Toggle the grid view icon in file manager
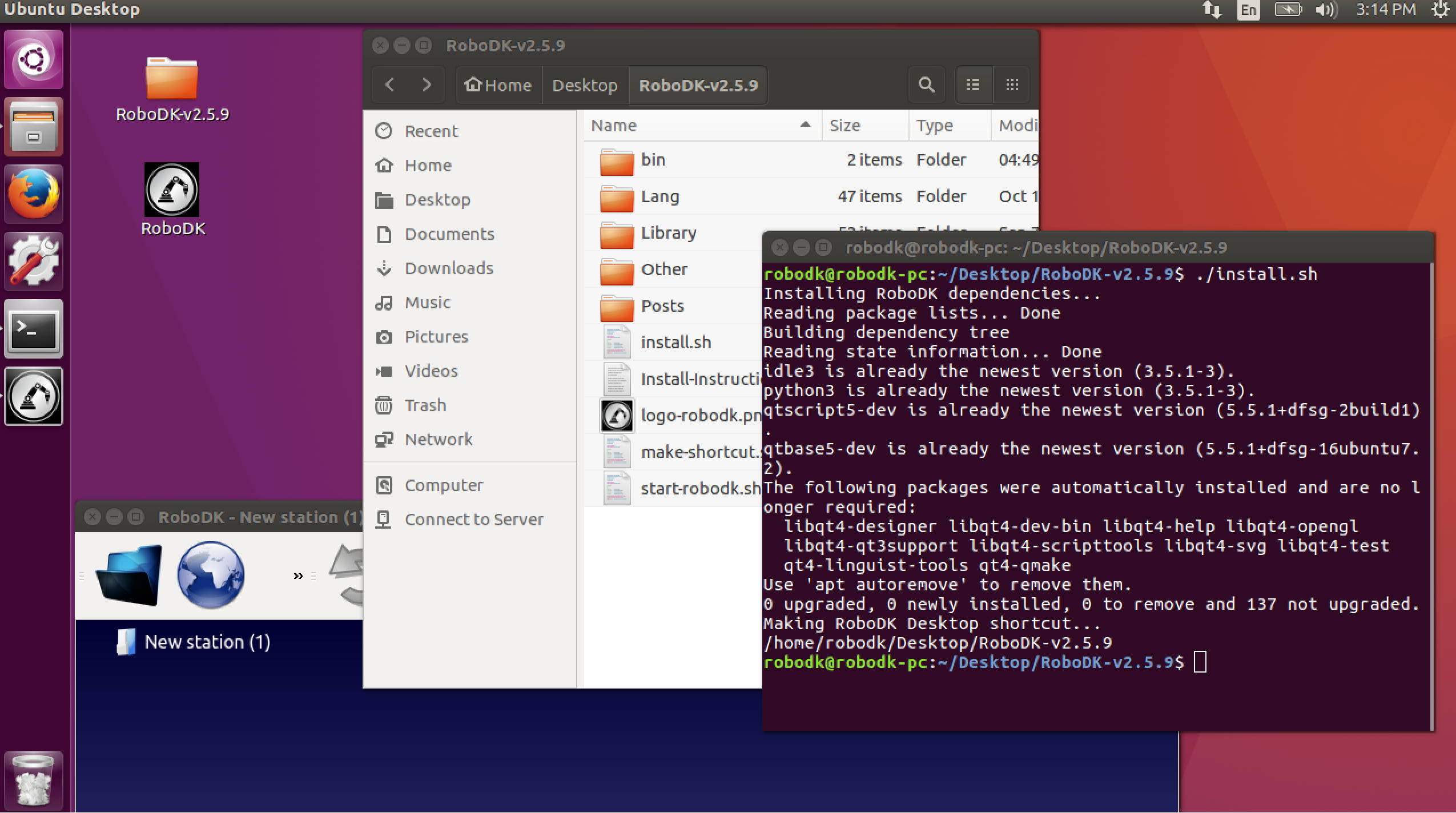Viewport: 1456px width, 813px height. [x=1012, y=85]
